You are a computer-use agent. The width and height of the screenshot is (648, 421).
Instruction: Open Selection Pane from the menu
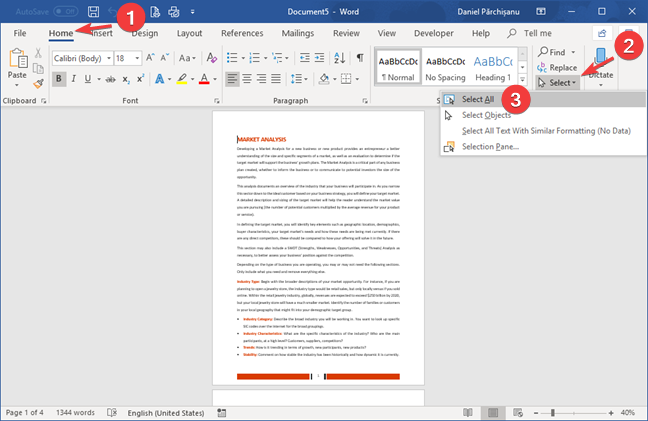coord(543,147)
